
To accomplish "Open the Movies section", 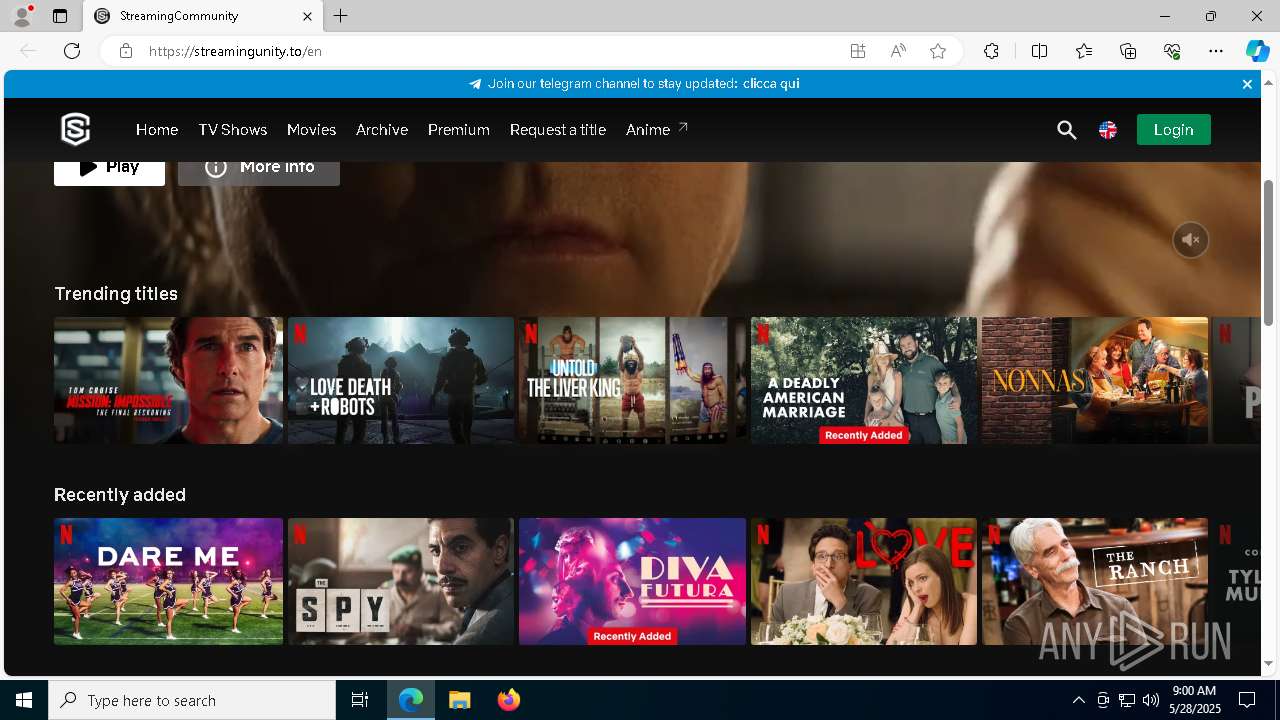I will pos(311,130).
